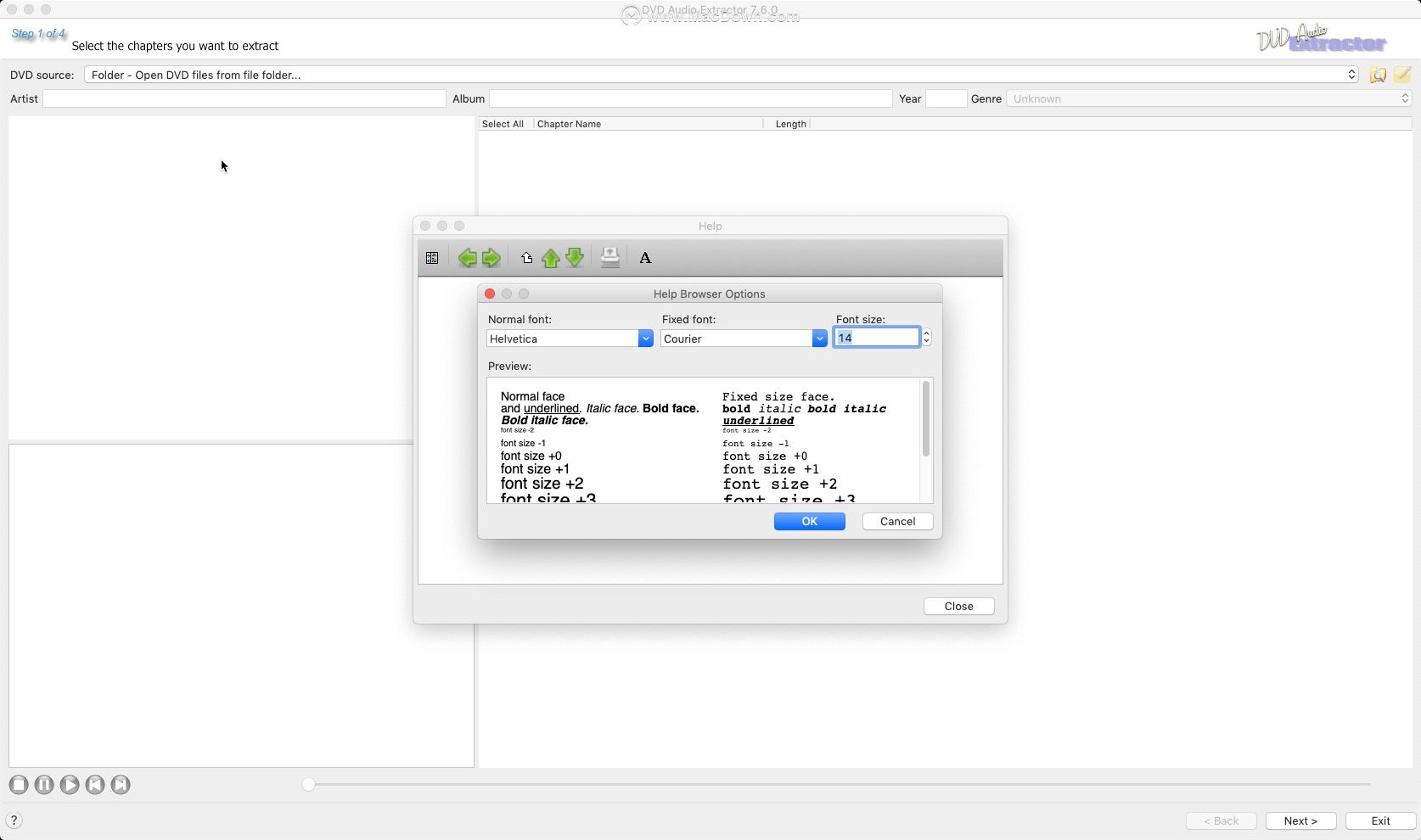This screenshot has height=840, width=1421.
Task: Open the Fixed font Courier dropdown
Action: (x=819, y=338)
